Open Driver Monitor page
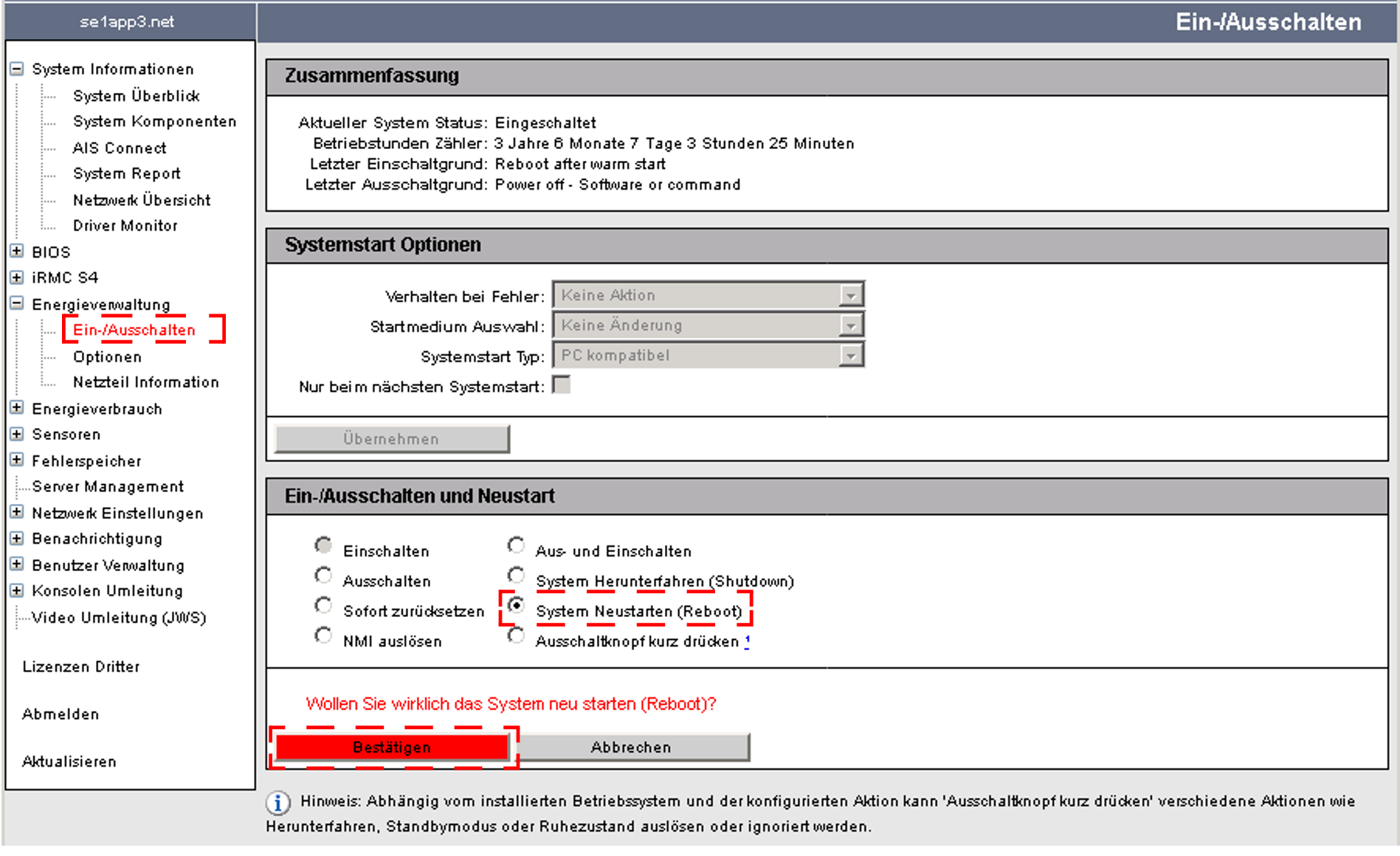This screenshot has width=1400, height=856. click(125, 226)
